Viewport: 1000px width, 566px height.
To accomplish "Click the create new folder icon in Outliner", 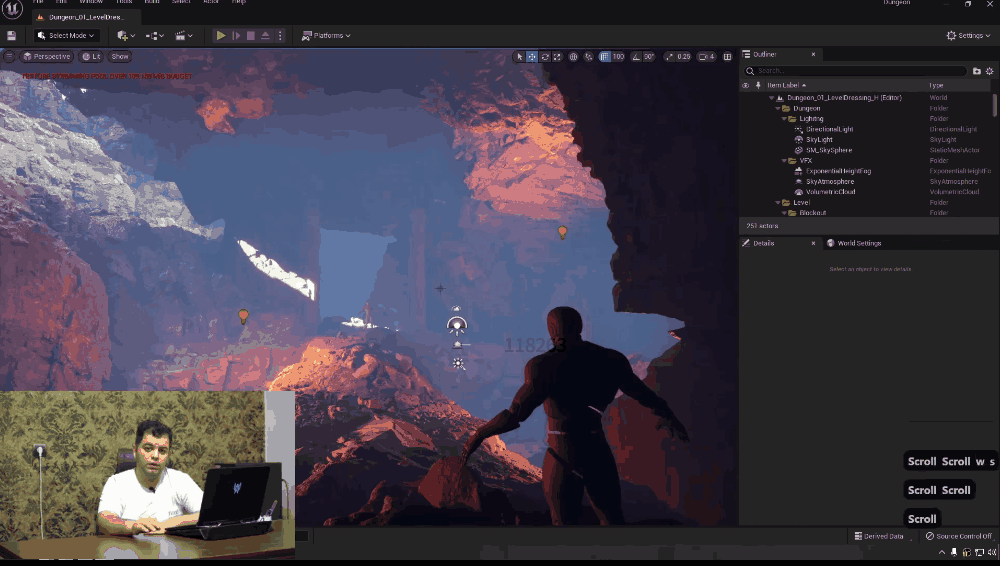I will click(x=977, y=71).
